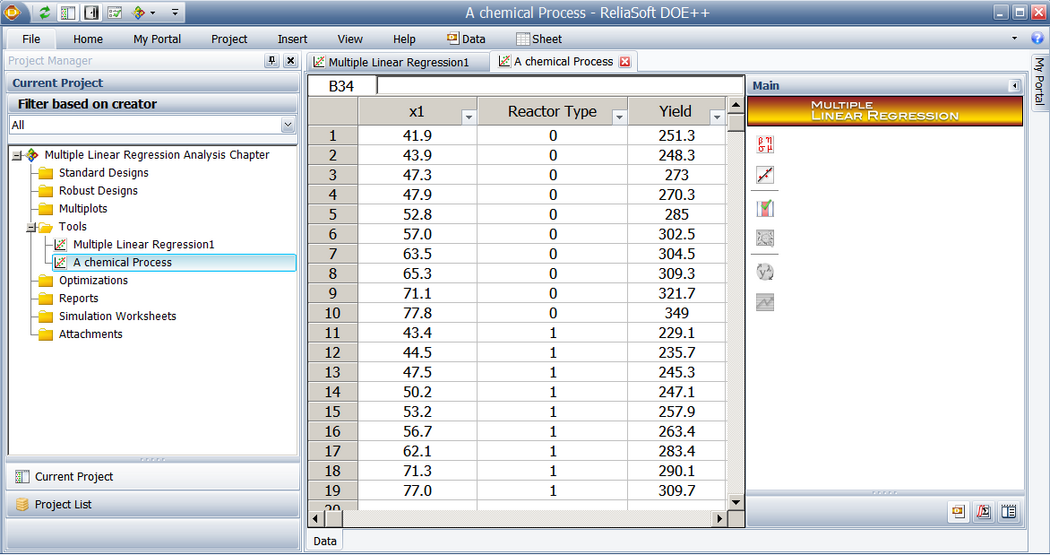Toggle the Project Manager panel toolbar icon
Image resolution: width=1050 pixels, height=555 pixels.
(68, 13)
